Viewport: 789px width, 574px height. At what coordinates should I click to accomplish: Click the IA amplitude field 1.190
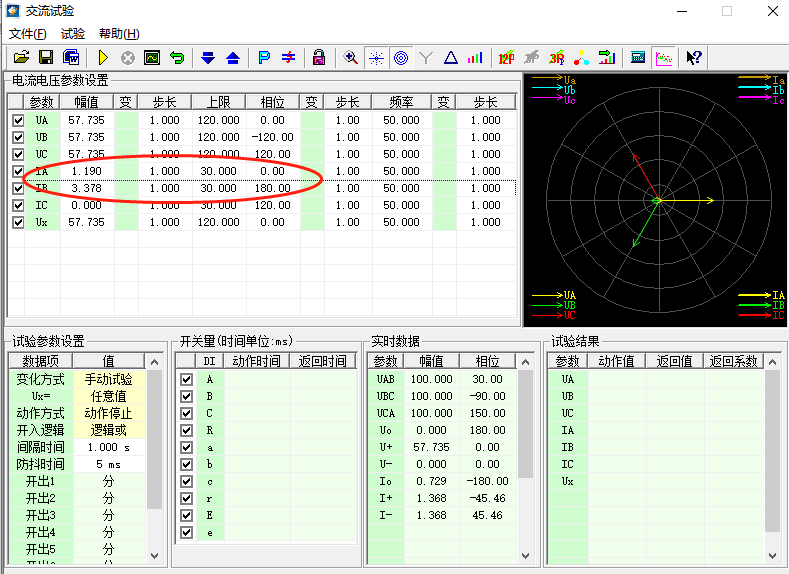[86, 171]
